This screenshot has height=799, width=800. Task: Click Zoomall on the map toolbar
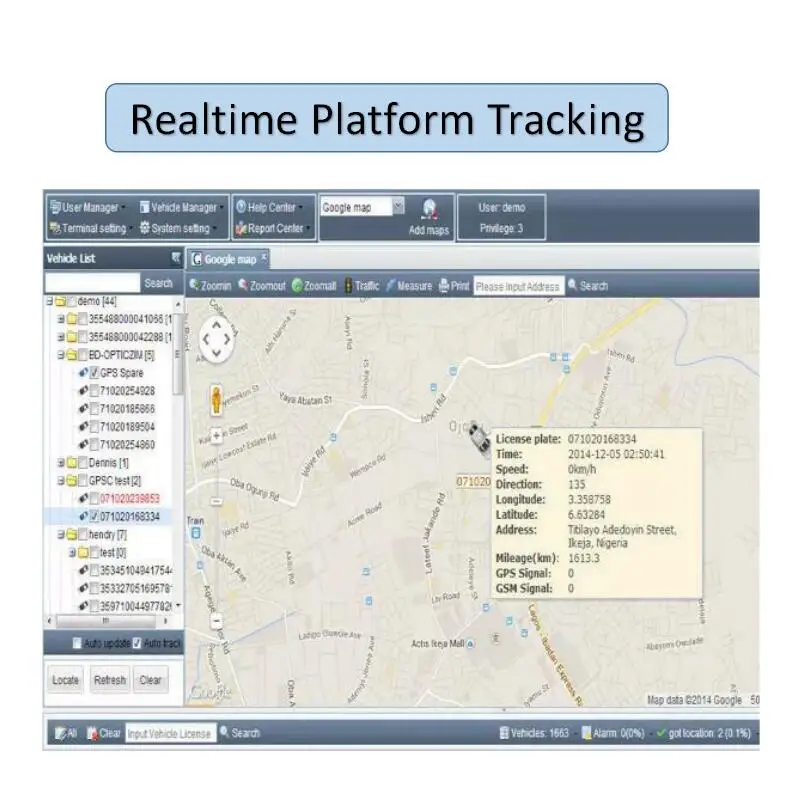point(314,286)
